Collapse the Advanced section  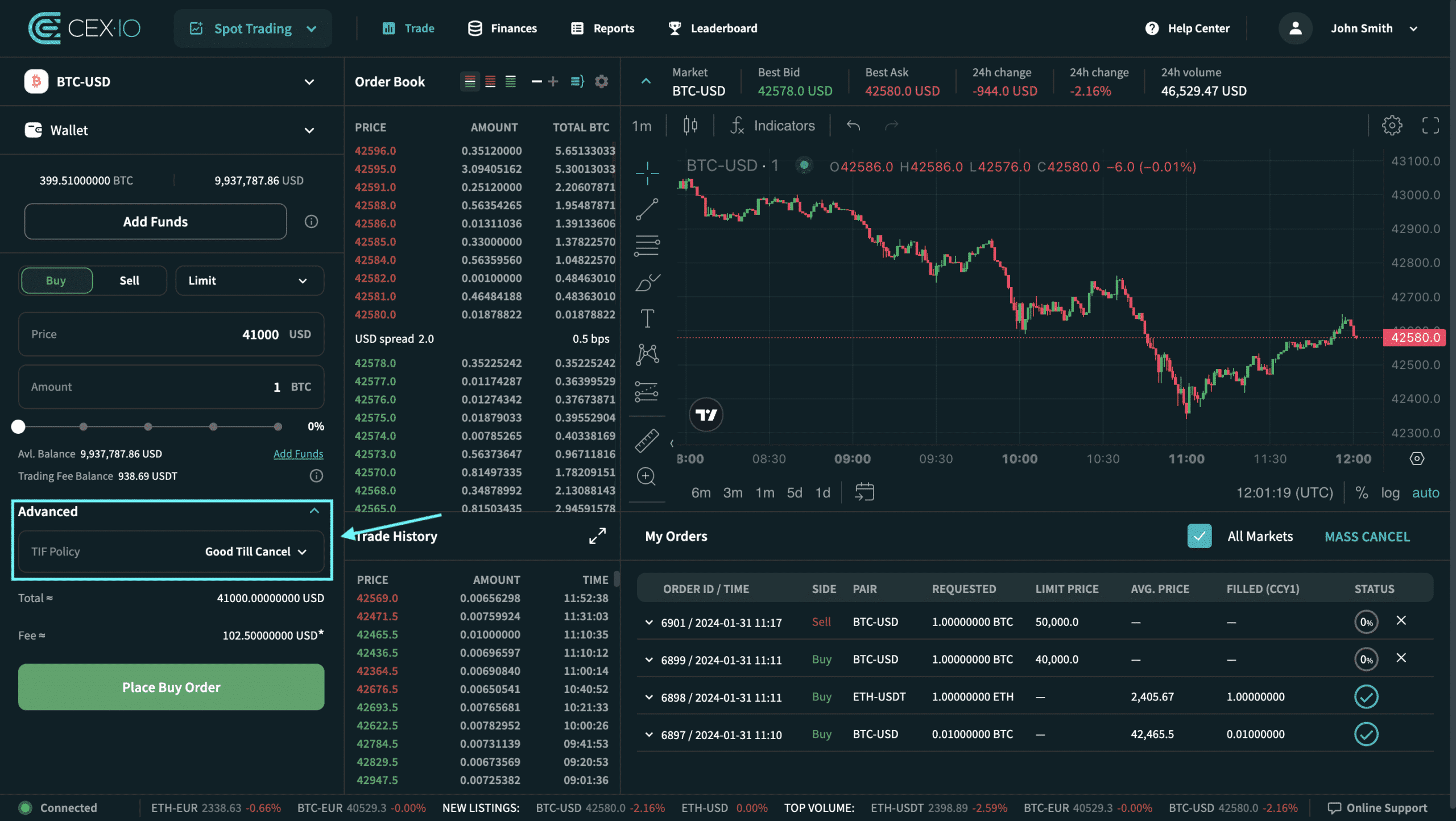pos(314,511)
